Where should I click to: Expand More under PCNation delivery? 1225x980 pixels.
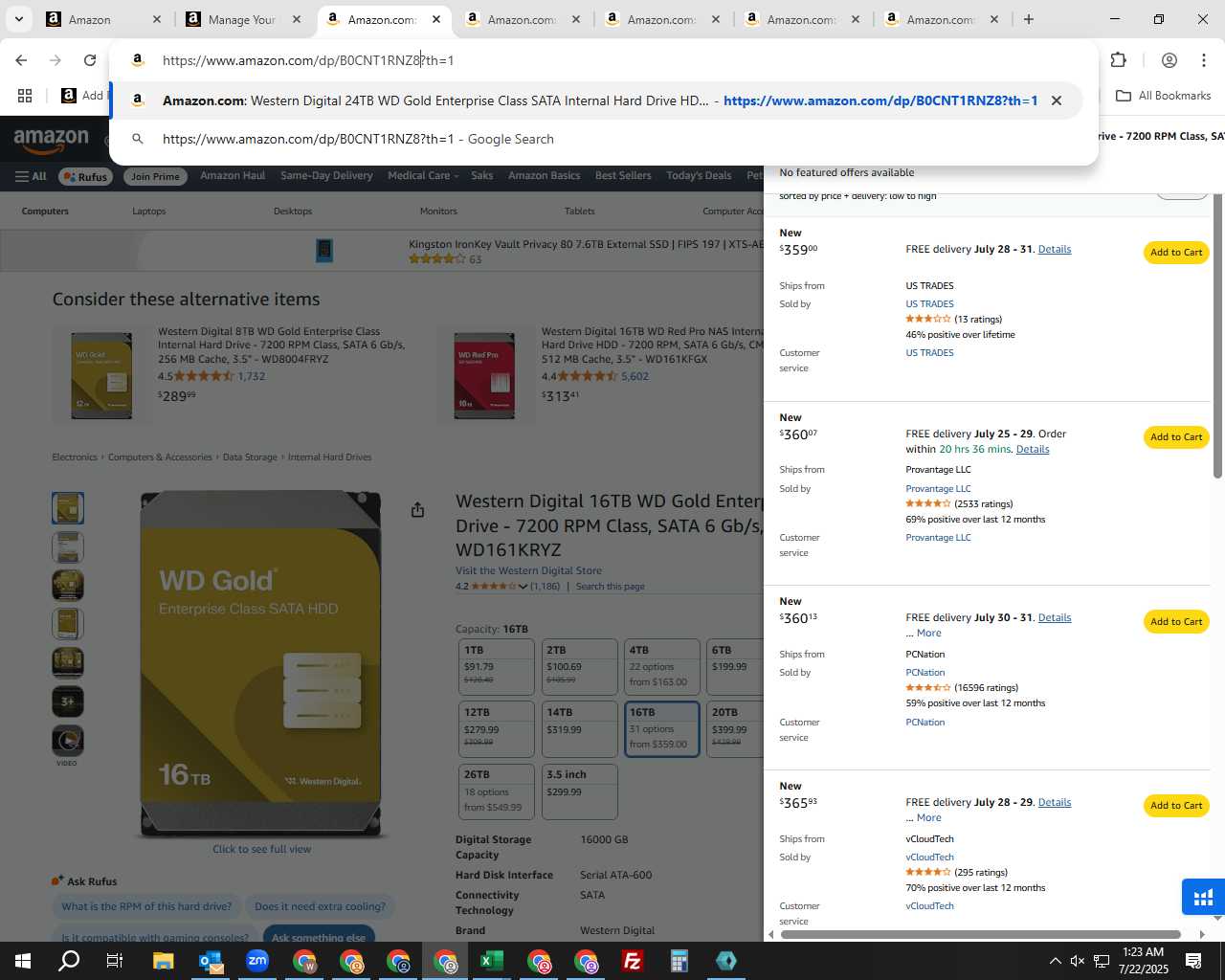pos(928,634)
